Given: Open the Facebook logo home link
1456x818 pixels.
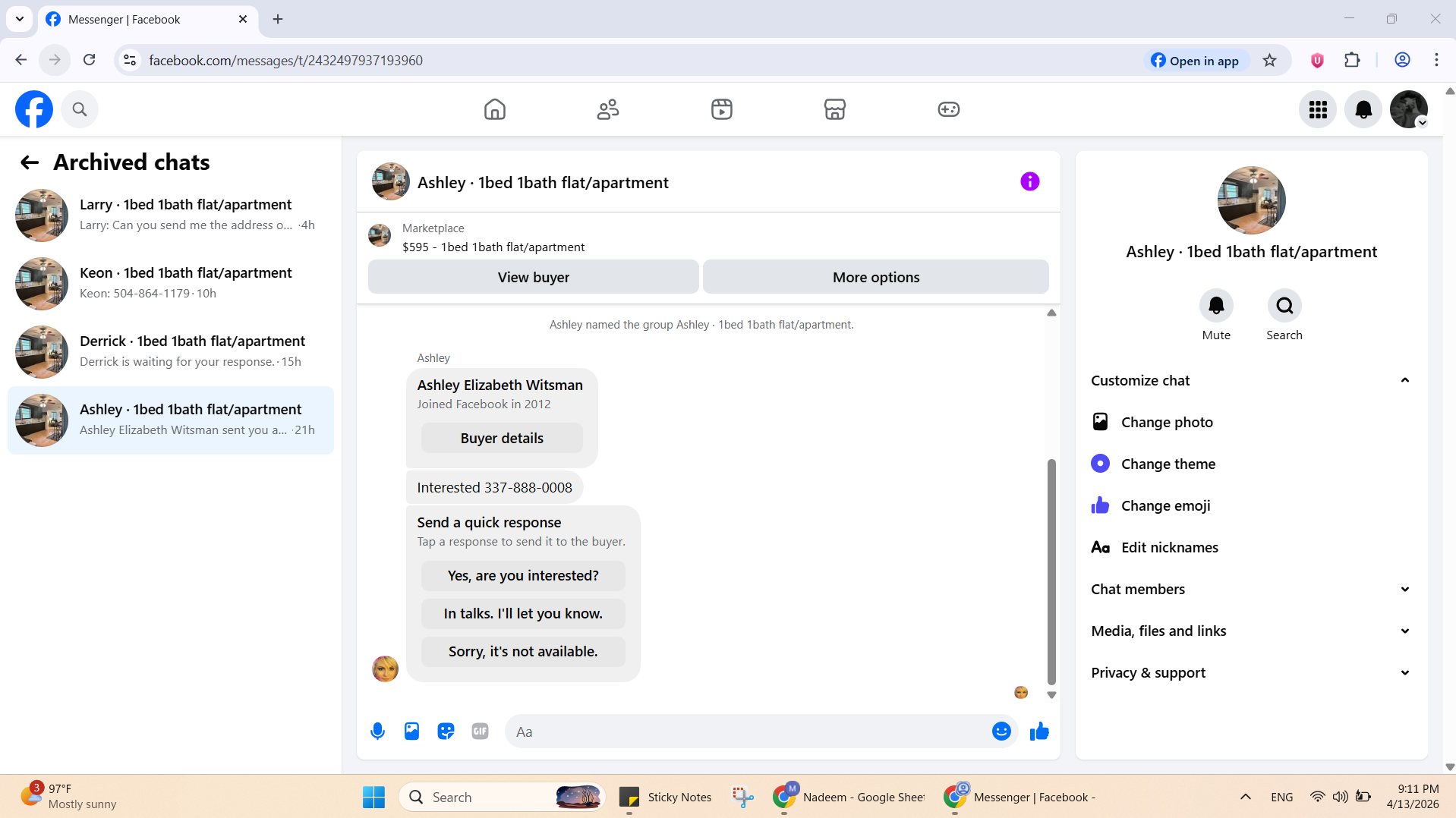Looking at the screenshot, I should (34, 109).
